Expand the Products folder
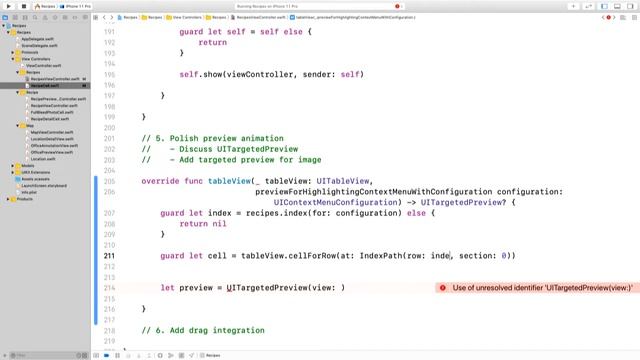Screen dimensions: 640x360 point(8,199)
